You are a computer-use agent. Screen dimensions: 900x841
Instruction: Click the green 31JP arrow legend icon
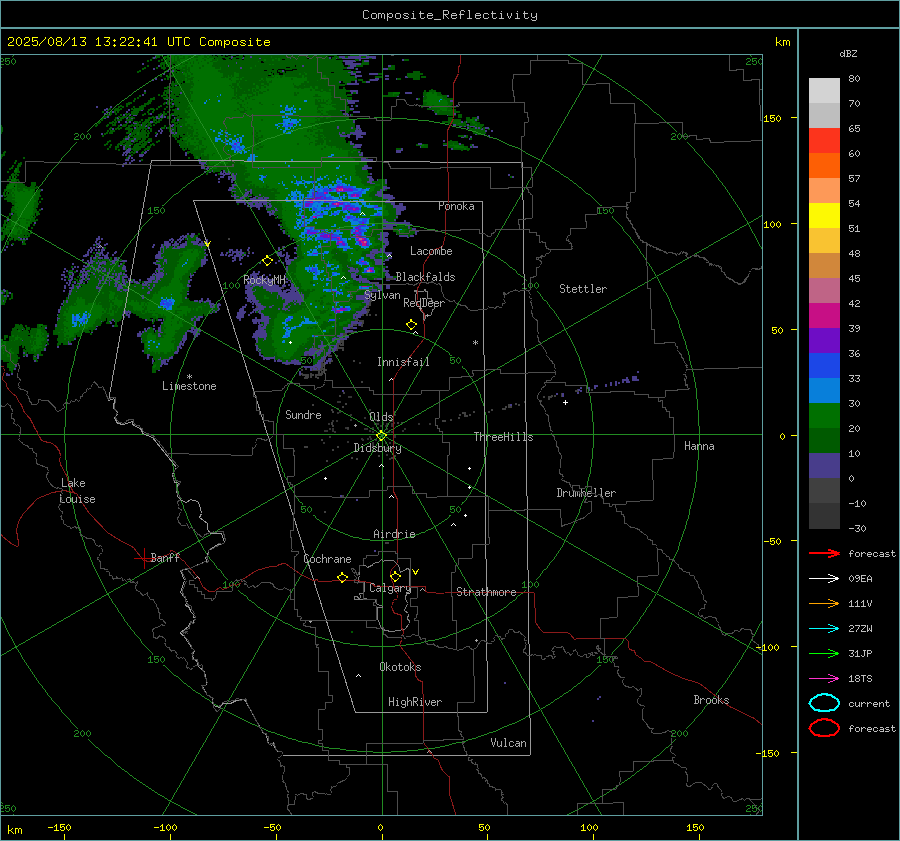(824, 653)
